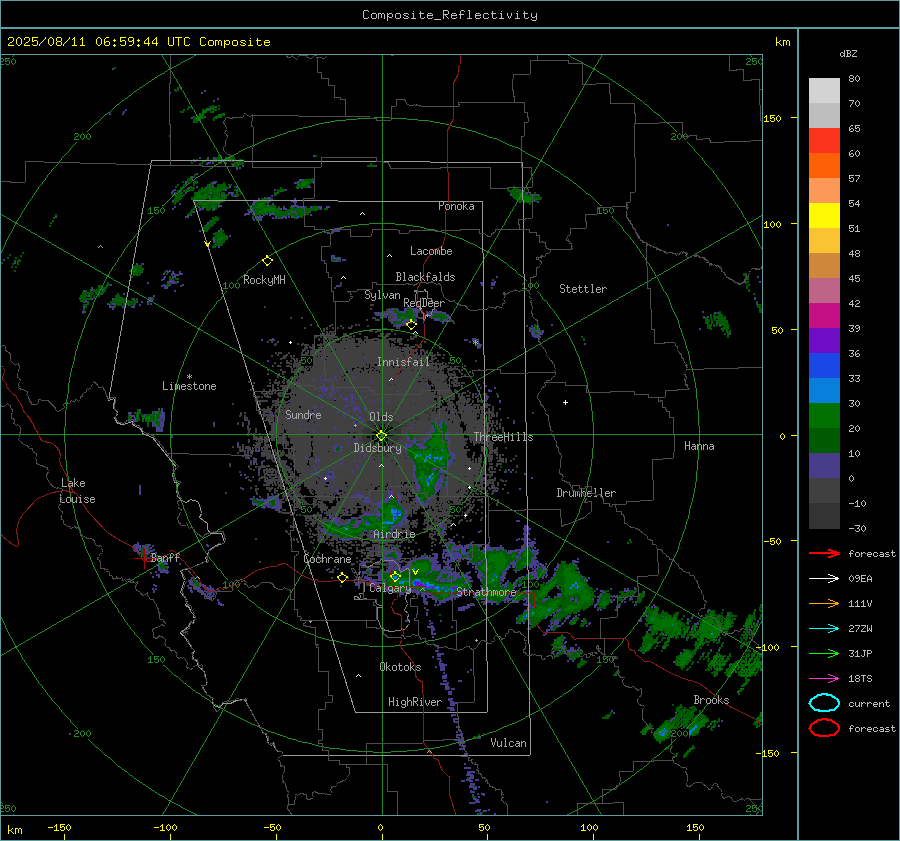Image resolution: width=900 pixels, height=841 pixels.
Task: Click the Composite_Reflectivity title
Action: (449, 15)
